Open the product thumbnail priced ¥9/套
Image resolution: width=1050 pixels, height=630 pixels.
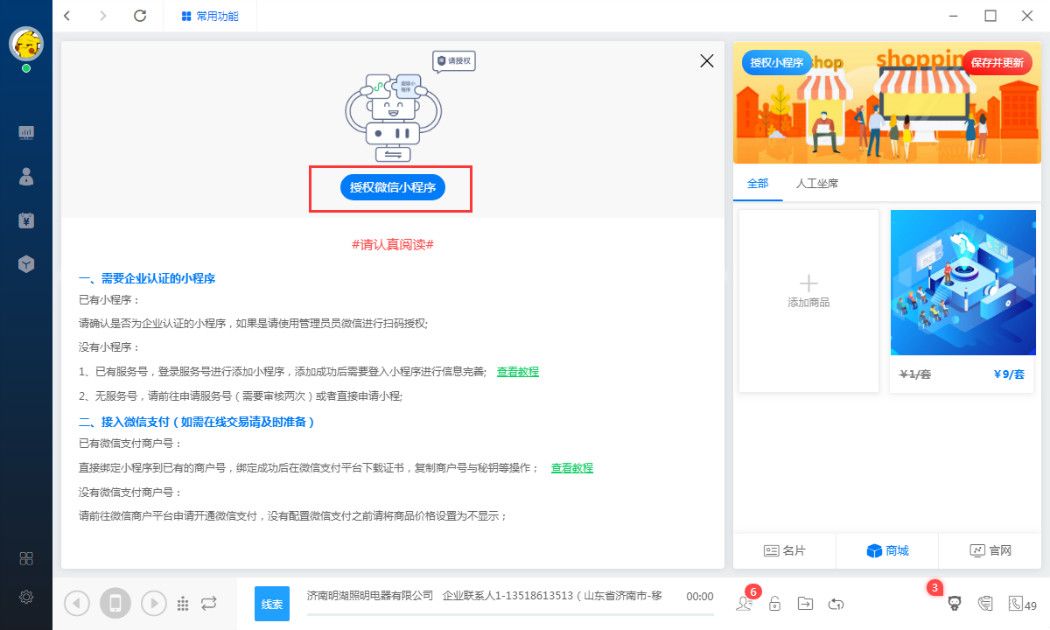coord(963,283)
